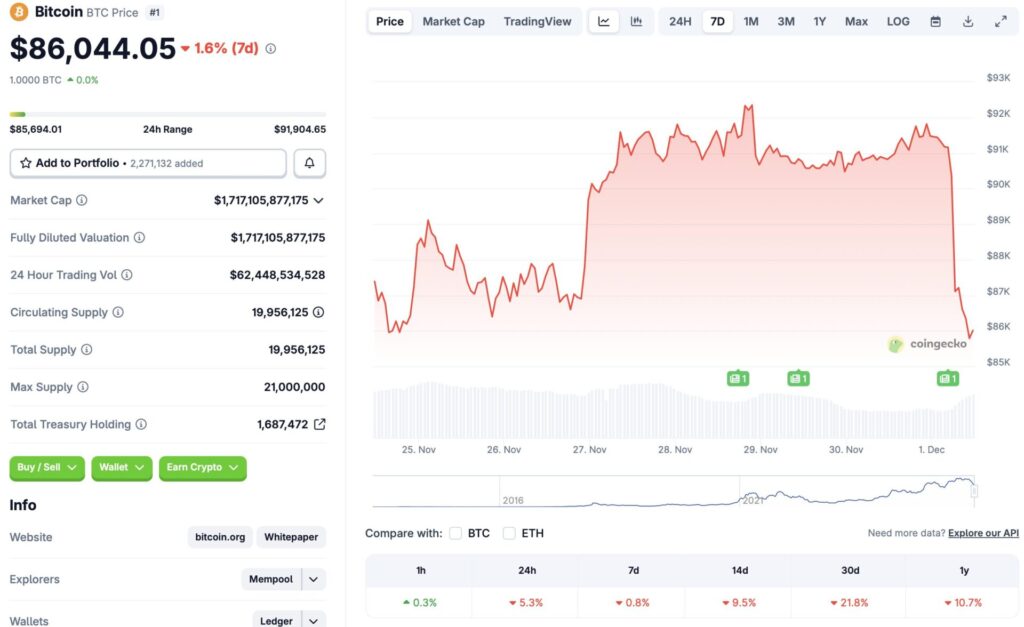Screen dimensions: 1024x627
Task: Toggle LOG scale on the chart
Action: 897,20
